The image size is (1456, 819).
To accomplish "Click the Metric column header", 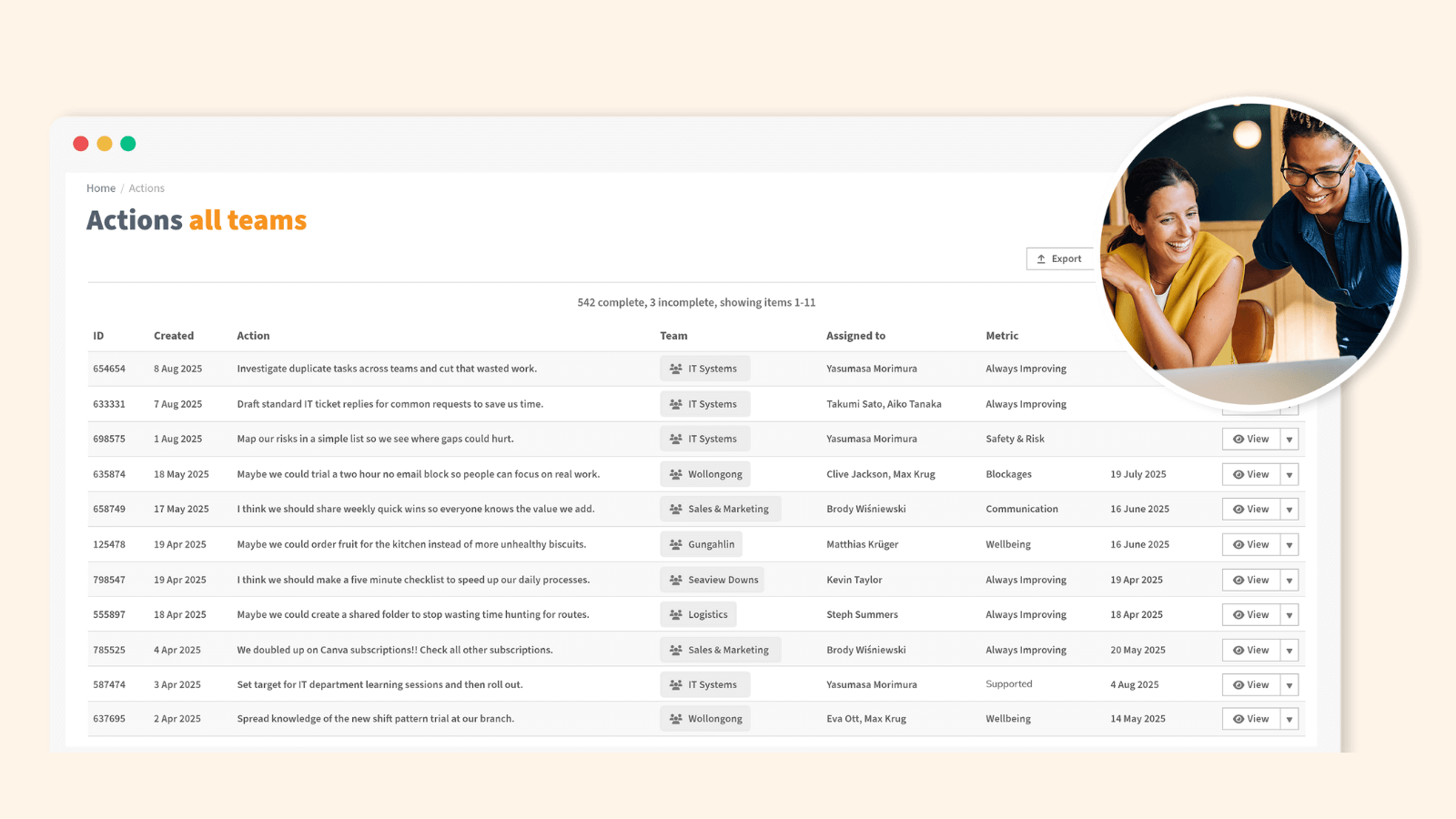I will coord(1002,336).
